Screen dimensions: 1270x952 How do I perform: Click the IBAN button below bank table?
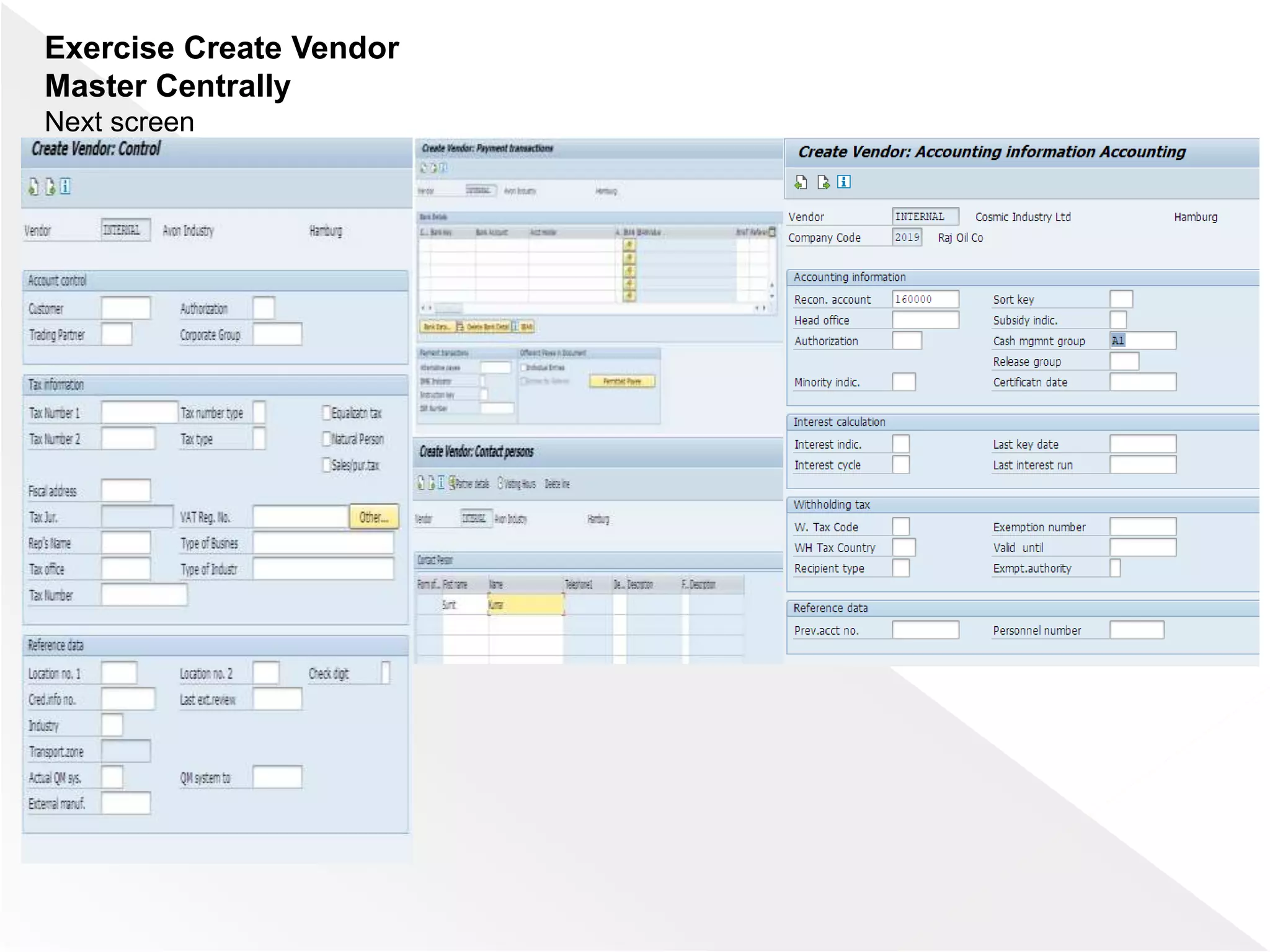pos(523,327)
